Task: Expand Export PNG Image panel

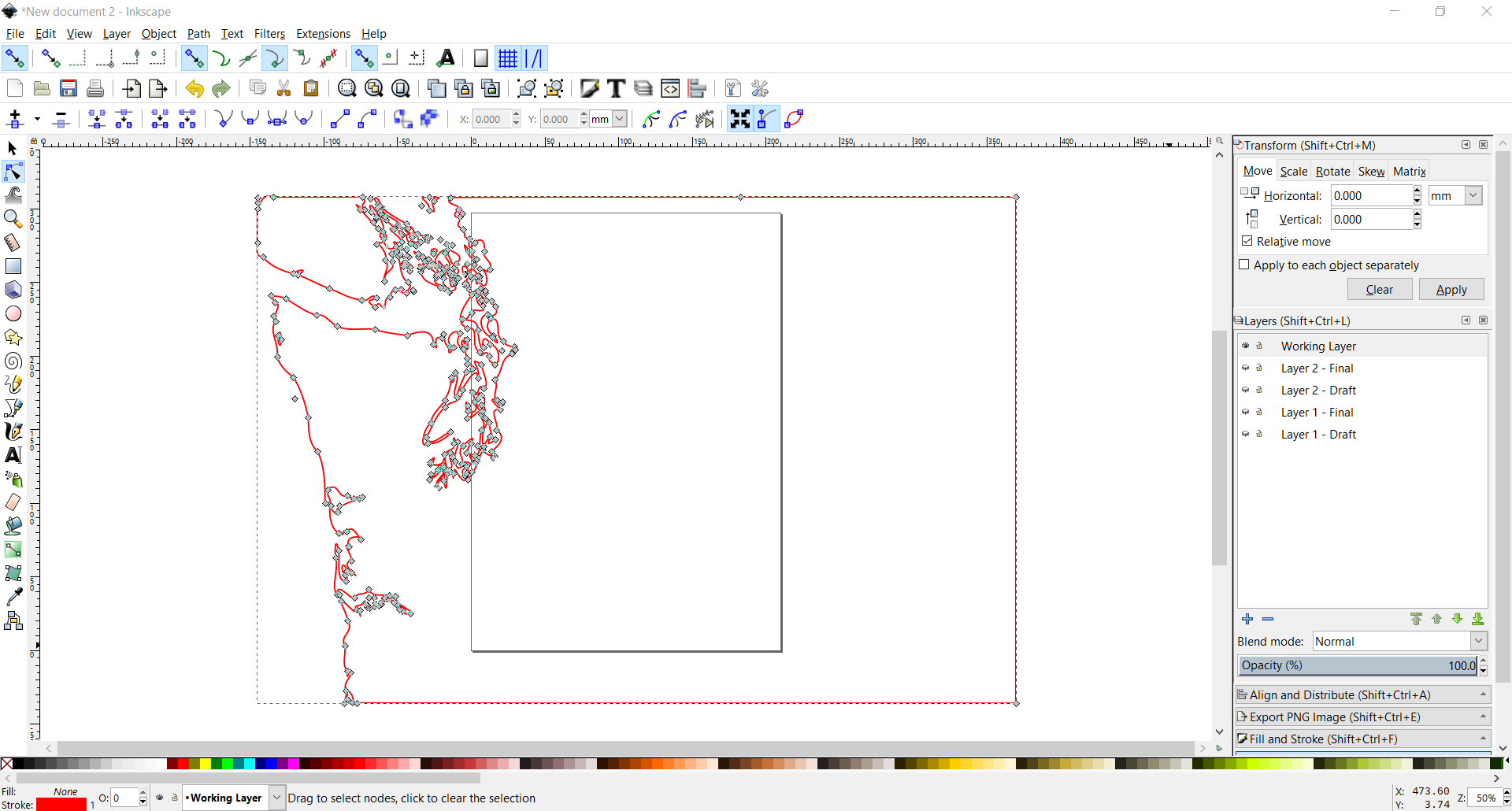Action: [x=1363, y=717]
